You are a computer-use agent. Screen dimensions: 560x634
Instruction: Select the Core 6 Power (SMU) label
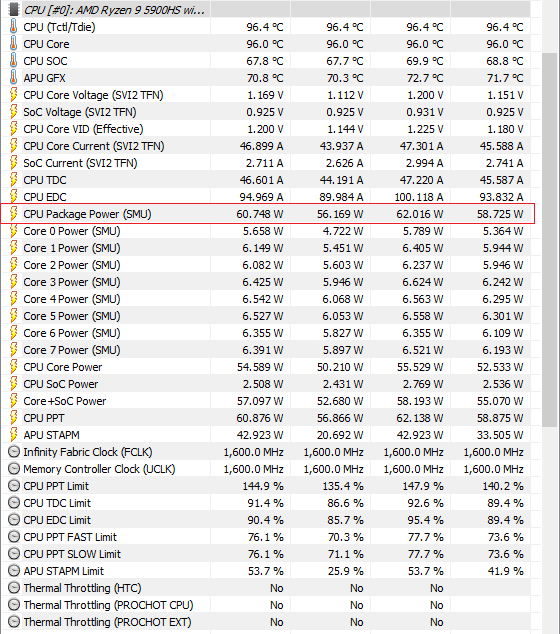click(72, 333)
